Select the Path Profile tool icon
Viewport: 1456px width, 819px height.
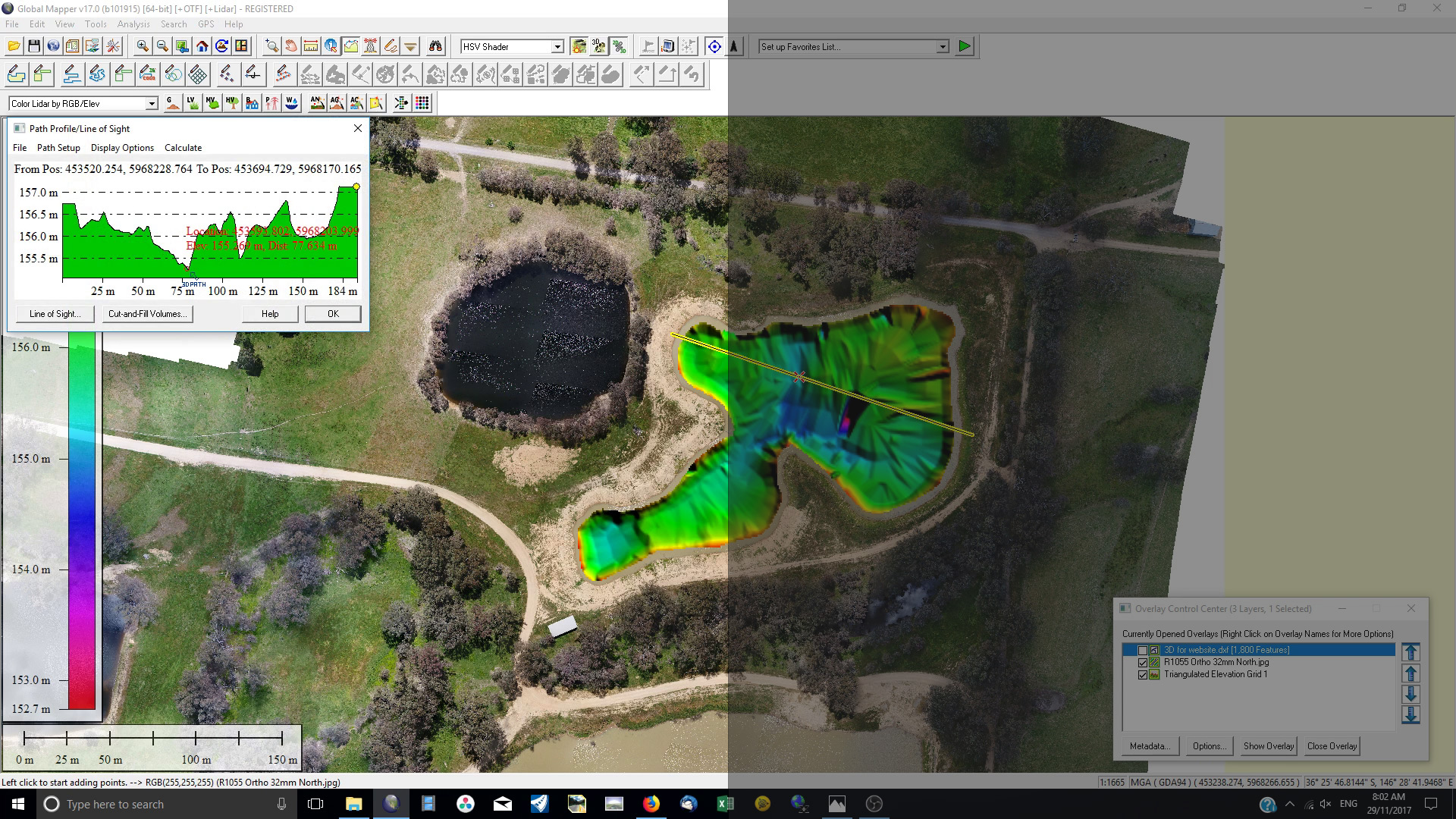click(x=350, y=46)
